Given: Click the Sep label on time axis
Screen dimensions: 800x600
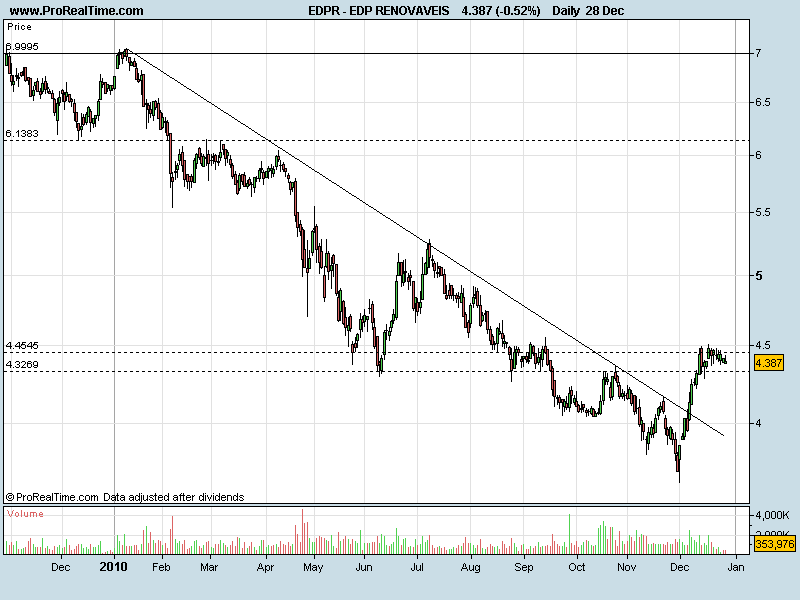Looking at the screenshot, I should tap(524, 567).
